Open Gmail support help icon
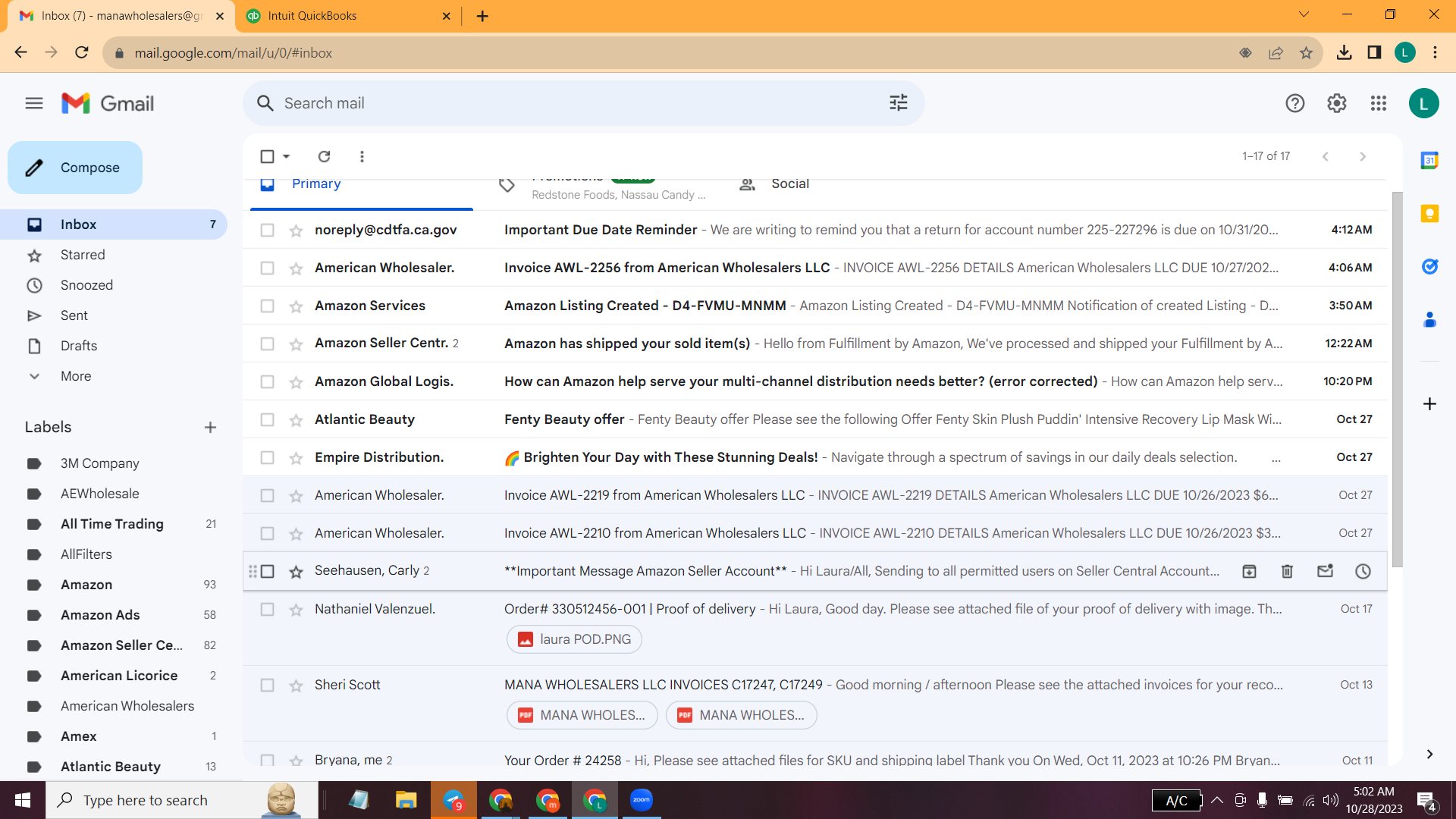This screenshot has height=819, width=1456. point(1295,103)
